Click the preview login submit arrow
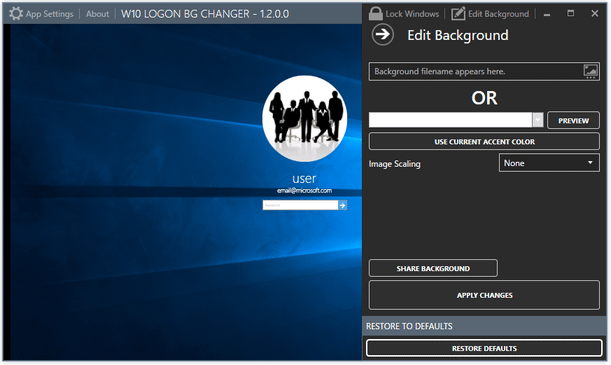 (343, 205)
